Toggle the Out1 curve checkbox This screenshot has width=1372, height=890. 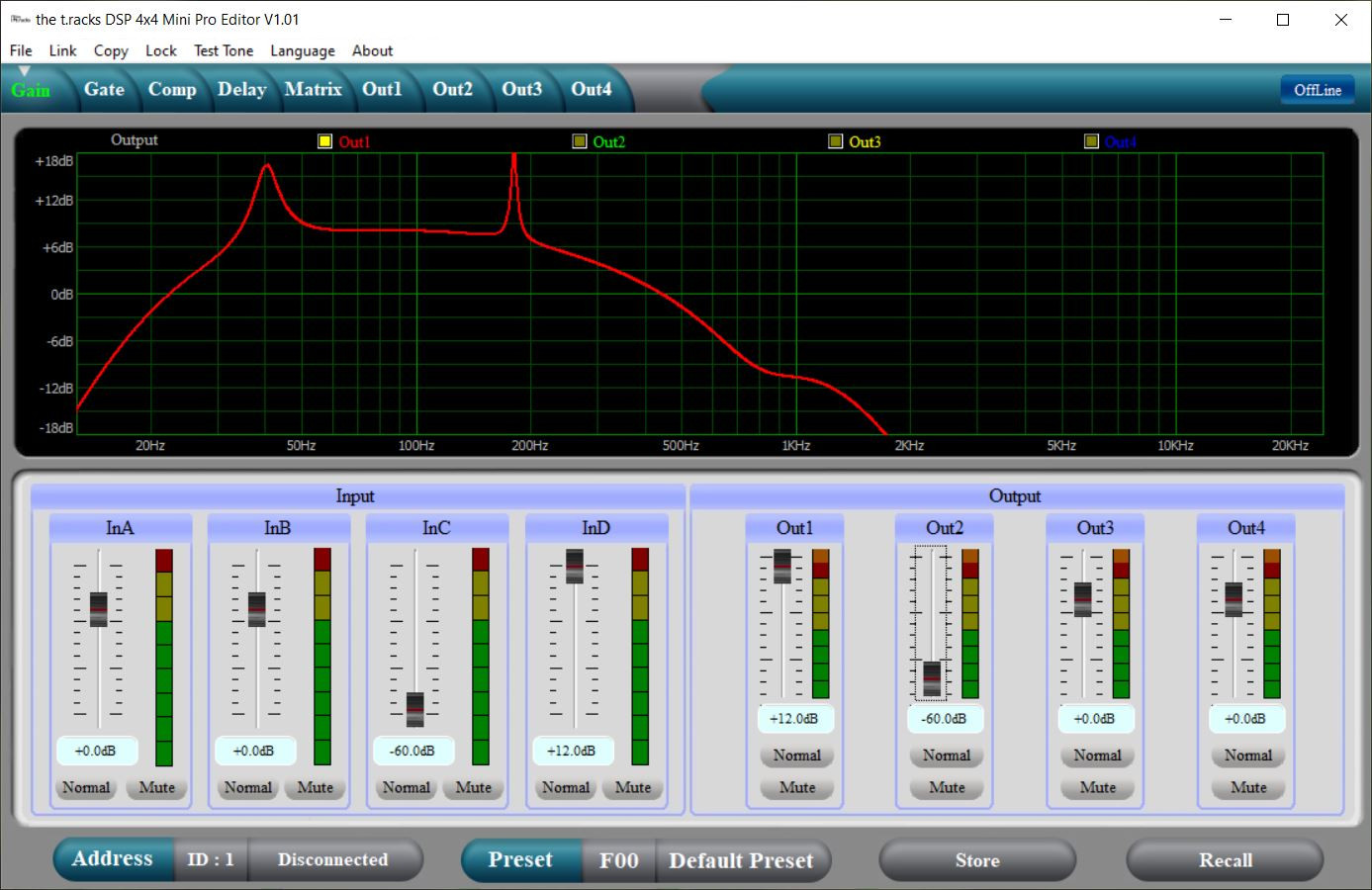click(x=324, y=141)
